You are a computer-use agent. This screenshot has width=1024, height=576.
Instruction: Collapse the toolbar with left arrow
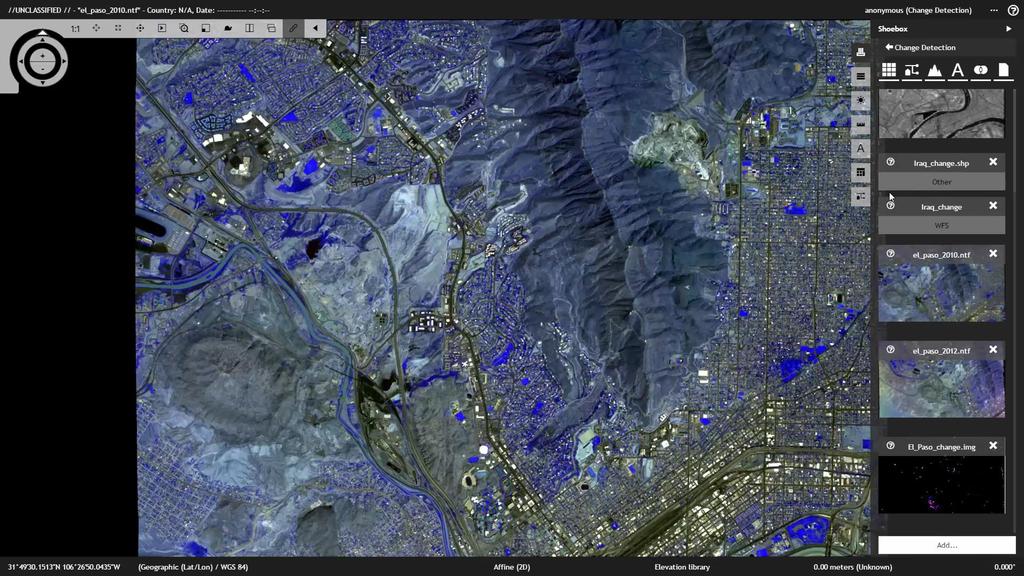click(315, 28)
